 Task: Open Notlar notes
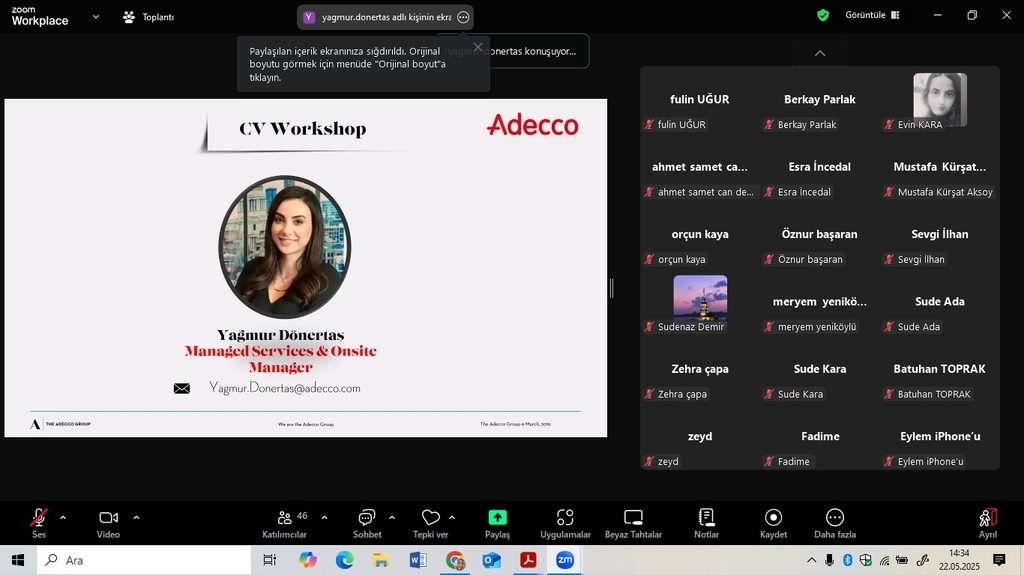coord(706,523)
